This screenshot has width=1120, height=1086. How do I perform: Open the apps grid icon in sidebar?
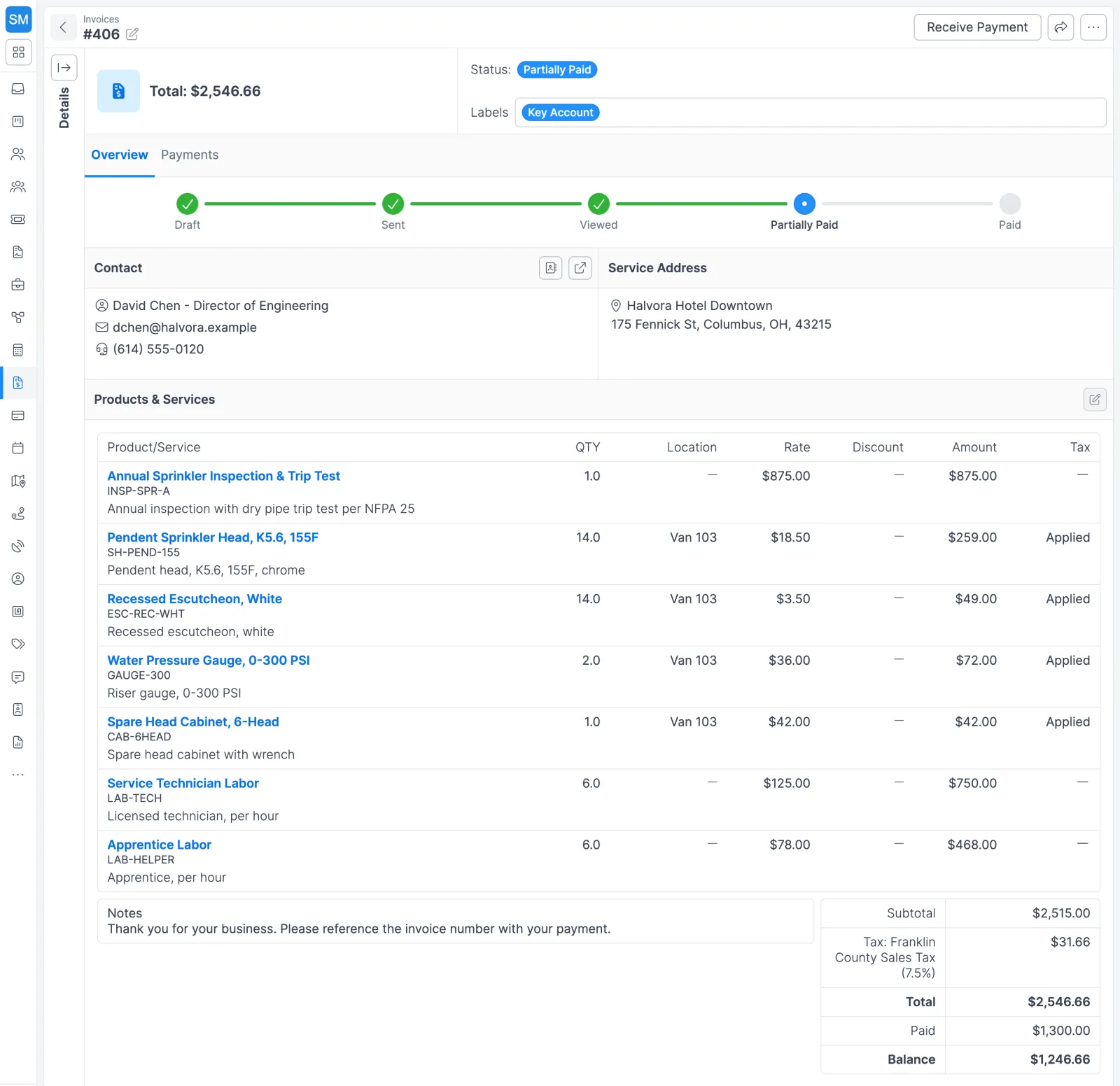pos(18,52)
